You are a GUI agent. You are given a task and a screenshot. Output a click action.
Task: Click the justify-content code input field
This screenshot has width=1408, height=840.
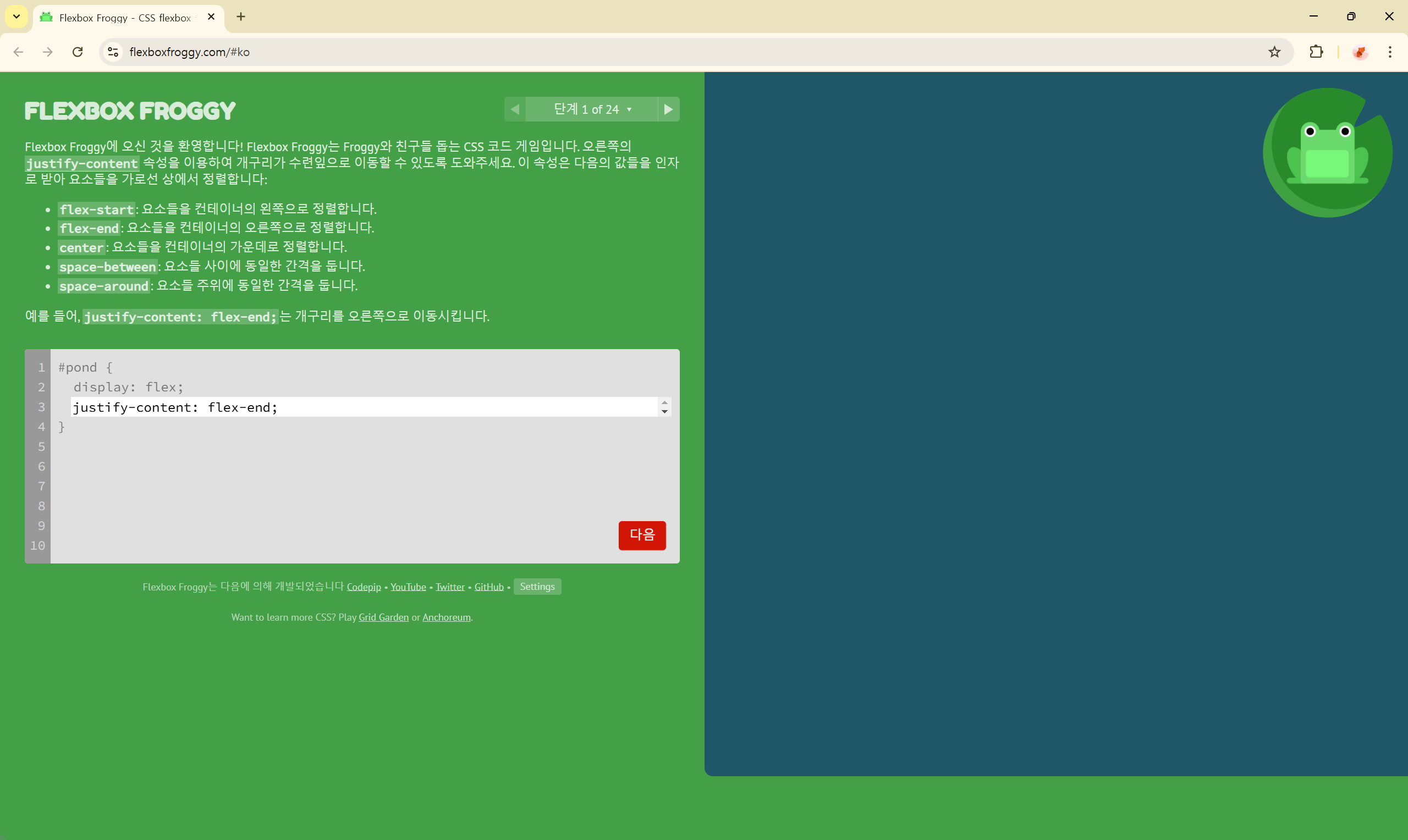click(x=362, y=407)
